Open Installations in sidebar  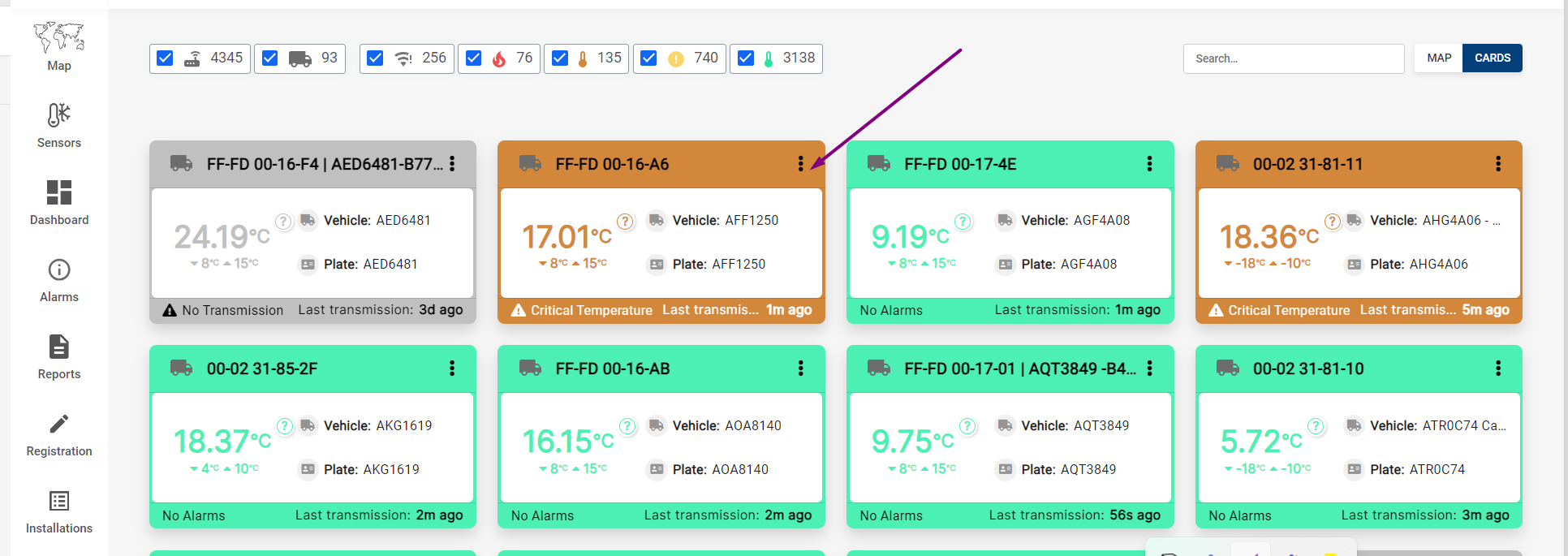(58, 511)
